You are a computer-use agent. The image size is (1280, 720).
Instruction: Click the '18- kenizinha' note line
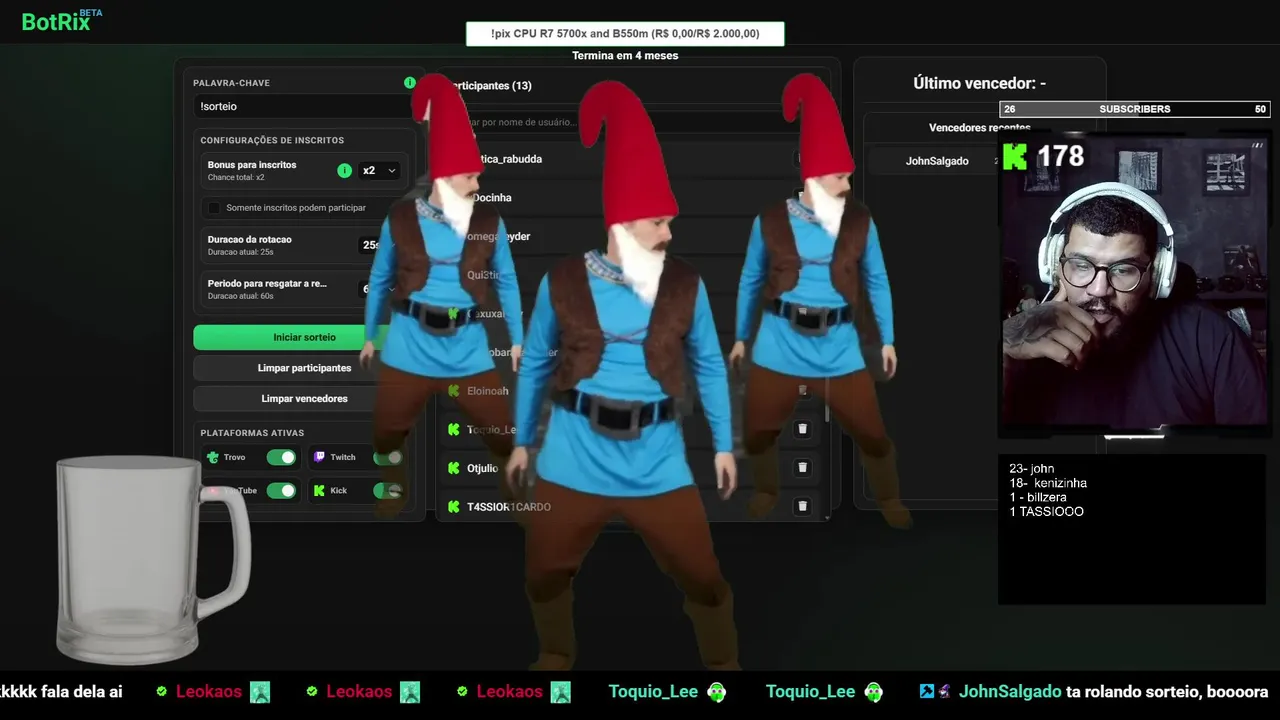[1048, 483]
